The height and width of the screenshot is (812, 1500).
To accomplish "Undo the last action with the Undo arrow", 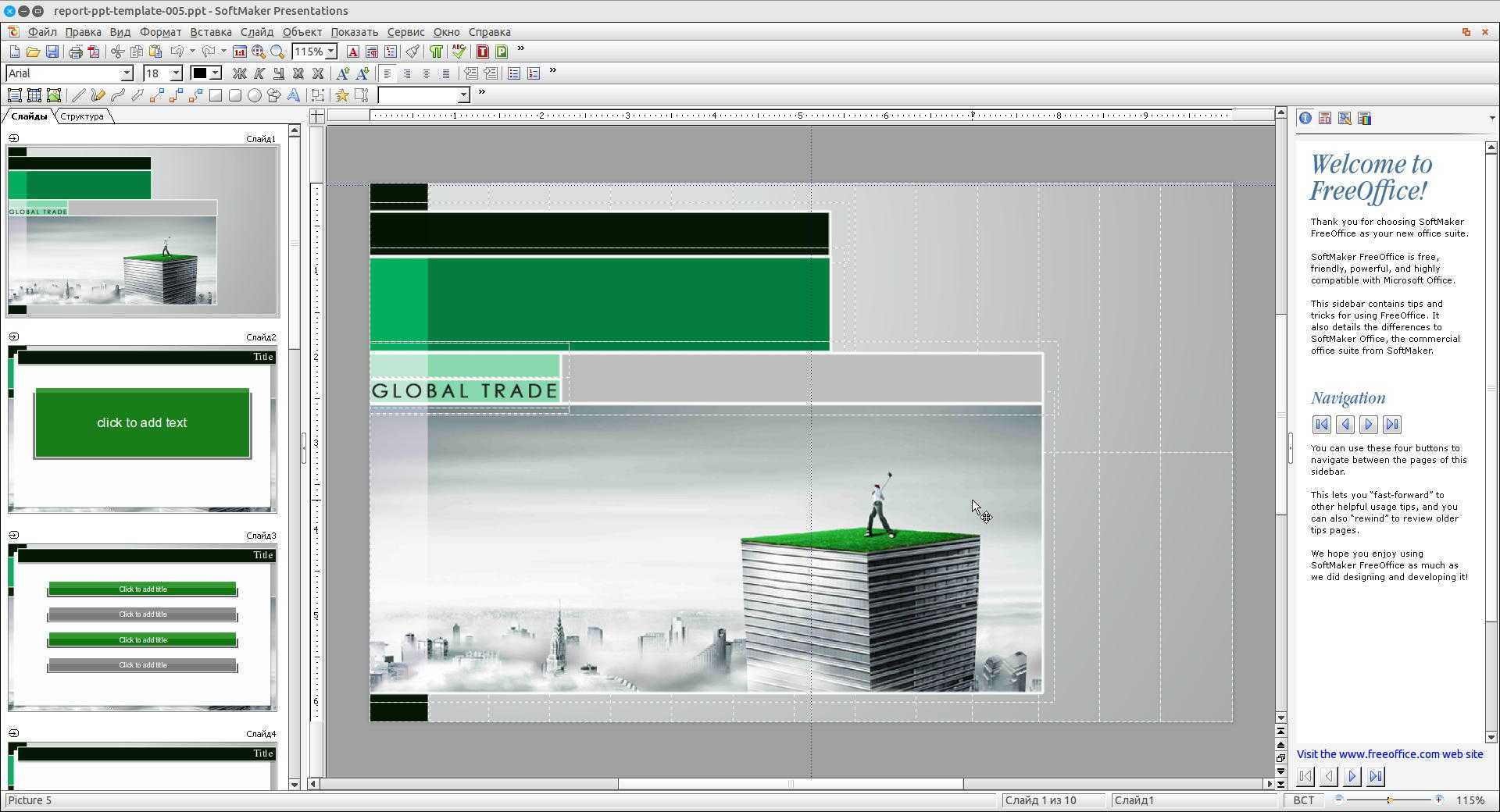I will 177,52.
